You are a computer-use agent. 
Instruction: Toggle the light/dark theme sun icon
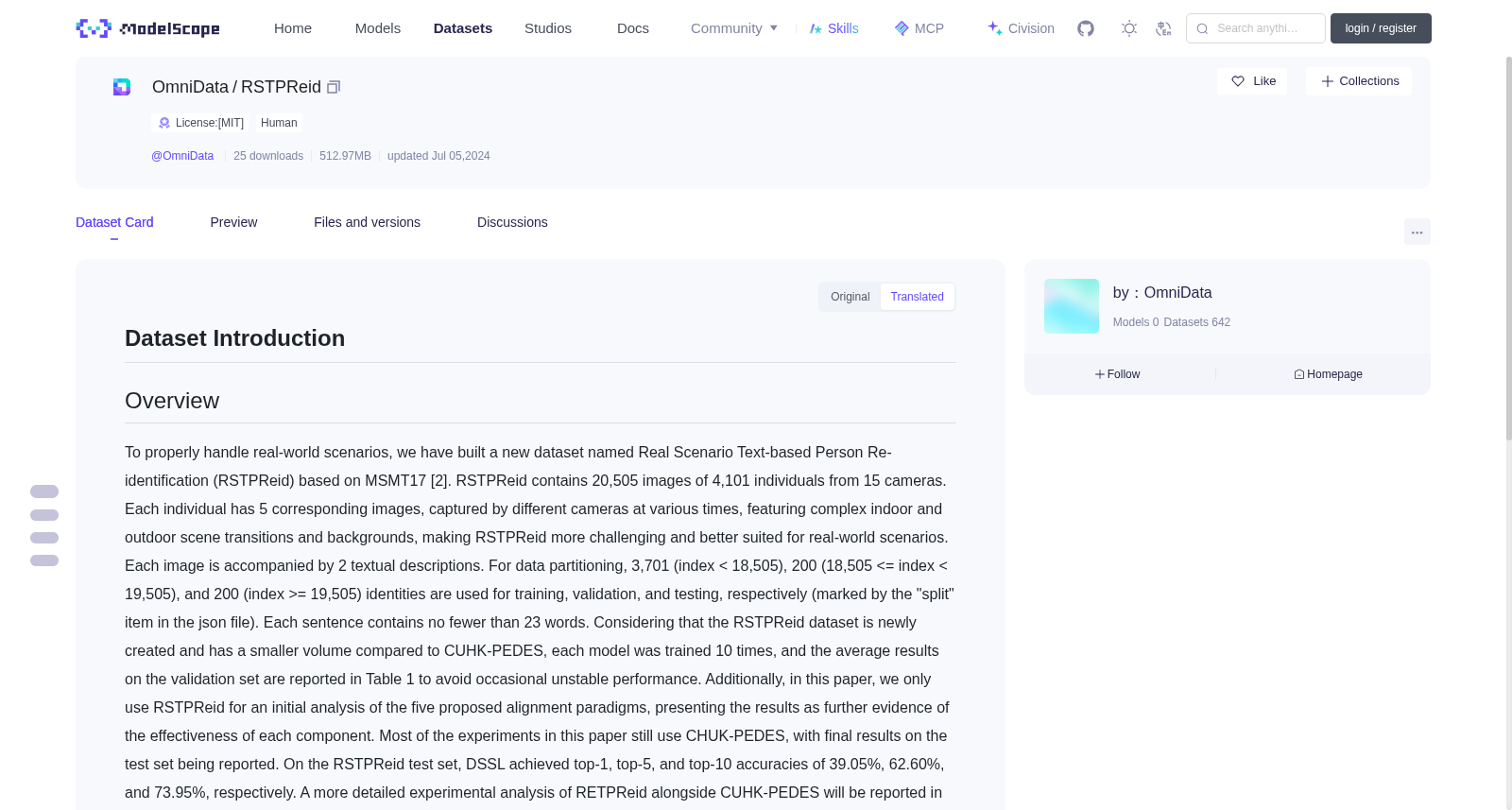pos(1129,28)
